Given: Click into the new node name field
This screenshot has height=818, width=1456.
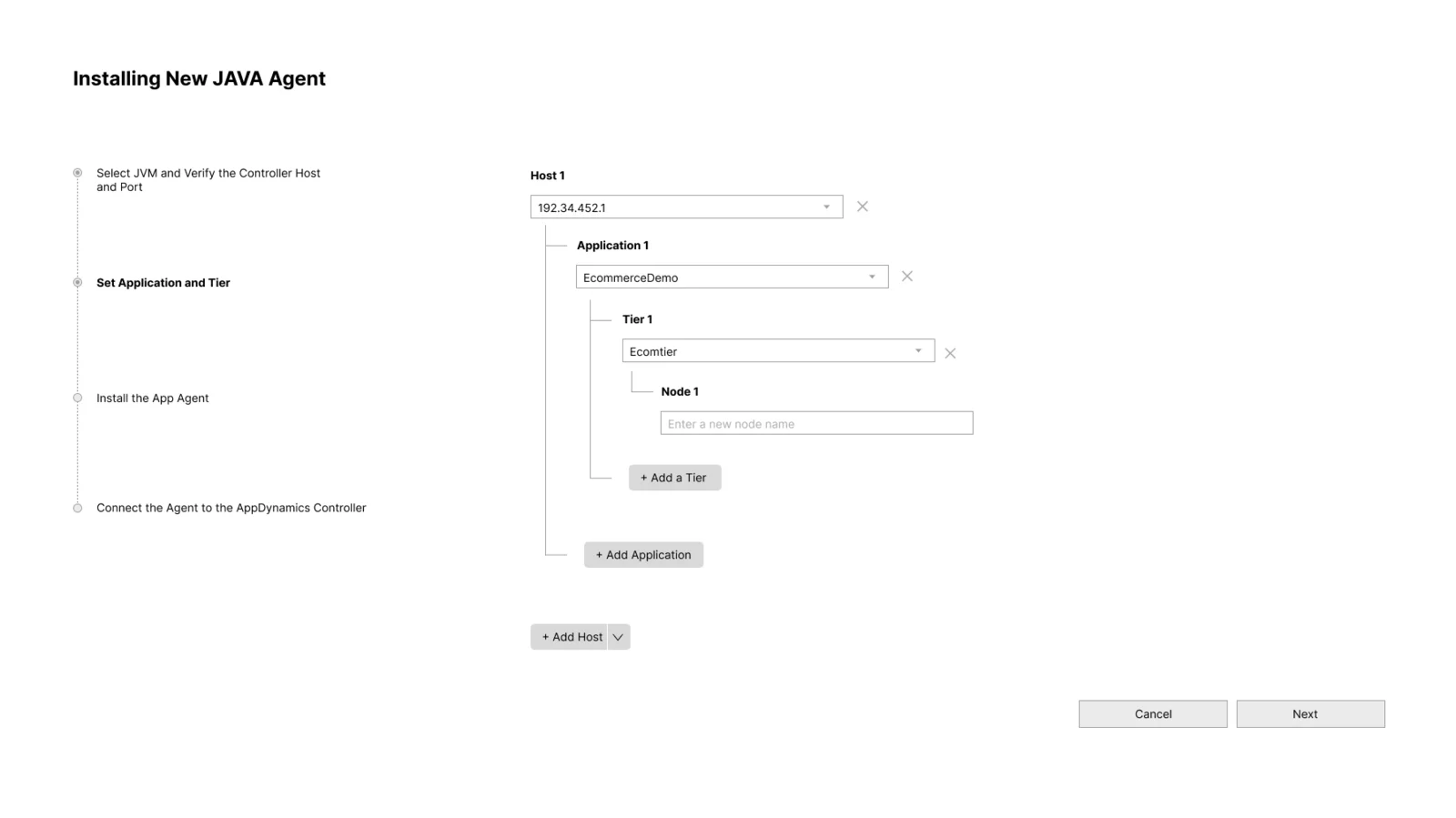Looking at the screenshot, I should (816, 423).
